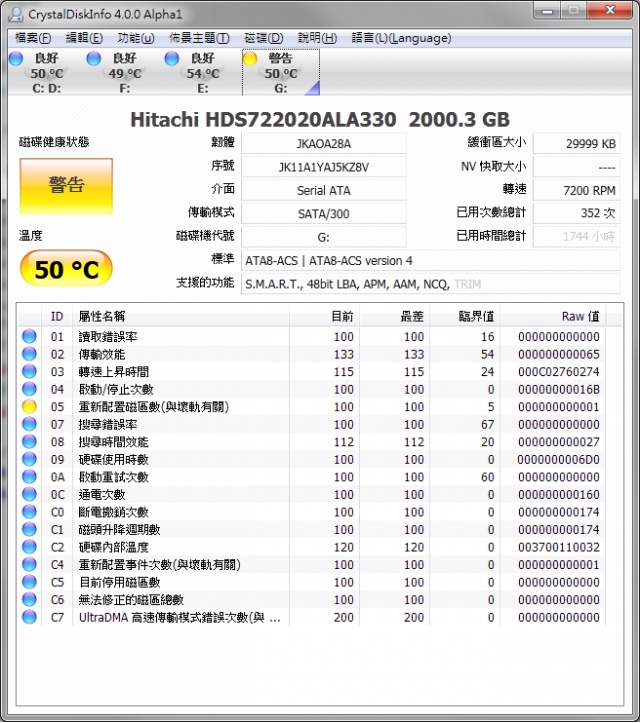Select the E: disk tab
Viewport: 640px width, 723px height.
202,72
